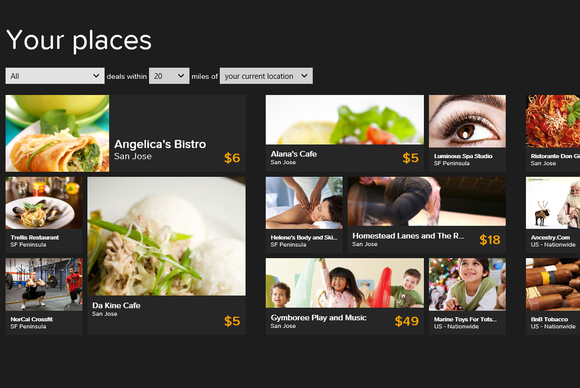The height and width of the screenshot is (388, 580).
Task: Open the your current location dropdown
Action: pyautogui.click(x=266, y=76)
